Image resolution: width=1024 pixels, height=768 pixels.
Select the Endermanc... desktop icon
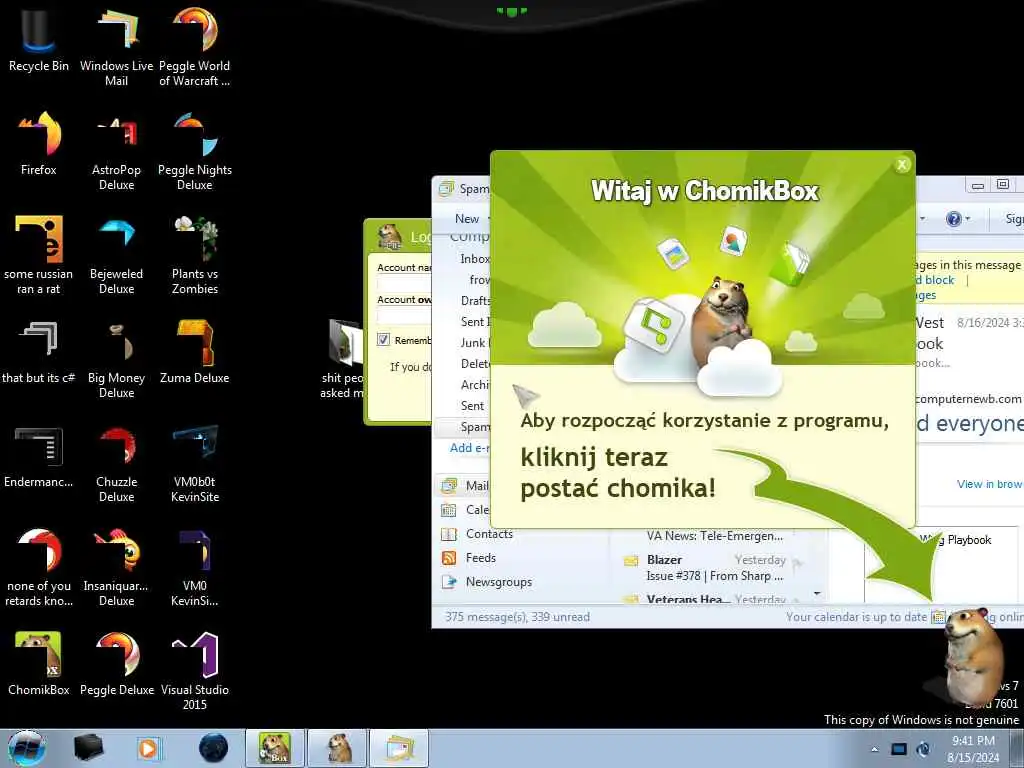coord(39,456)
